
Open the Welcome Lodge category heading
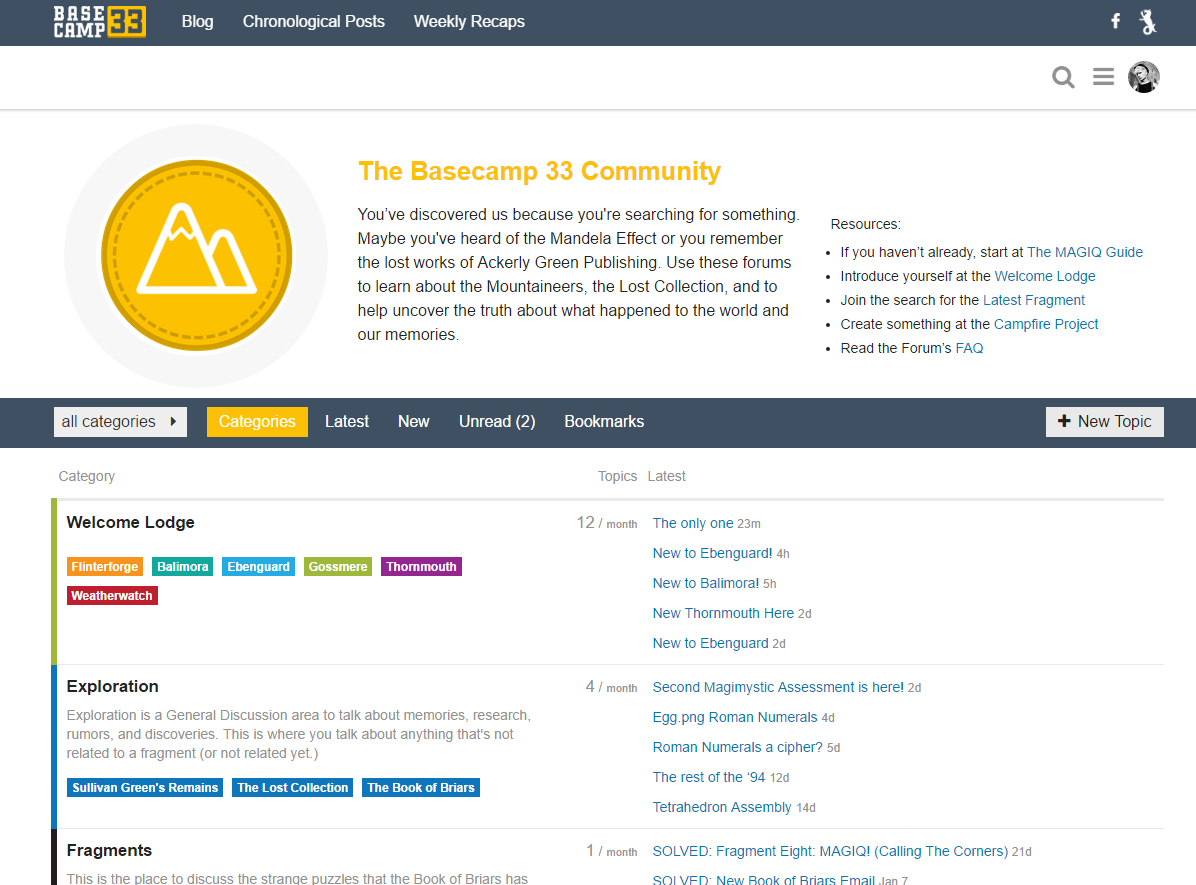pyautogui.click(x=130, y=523)
